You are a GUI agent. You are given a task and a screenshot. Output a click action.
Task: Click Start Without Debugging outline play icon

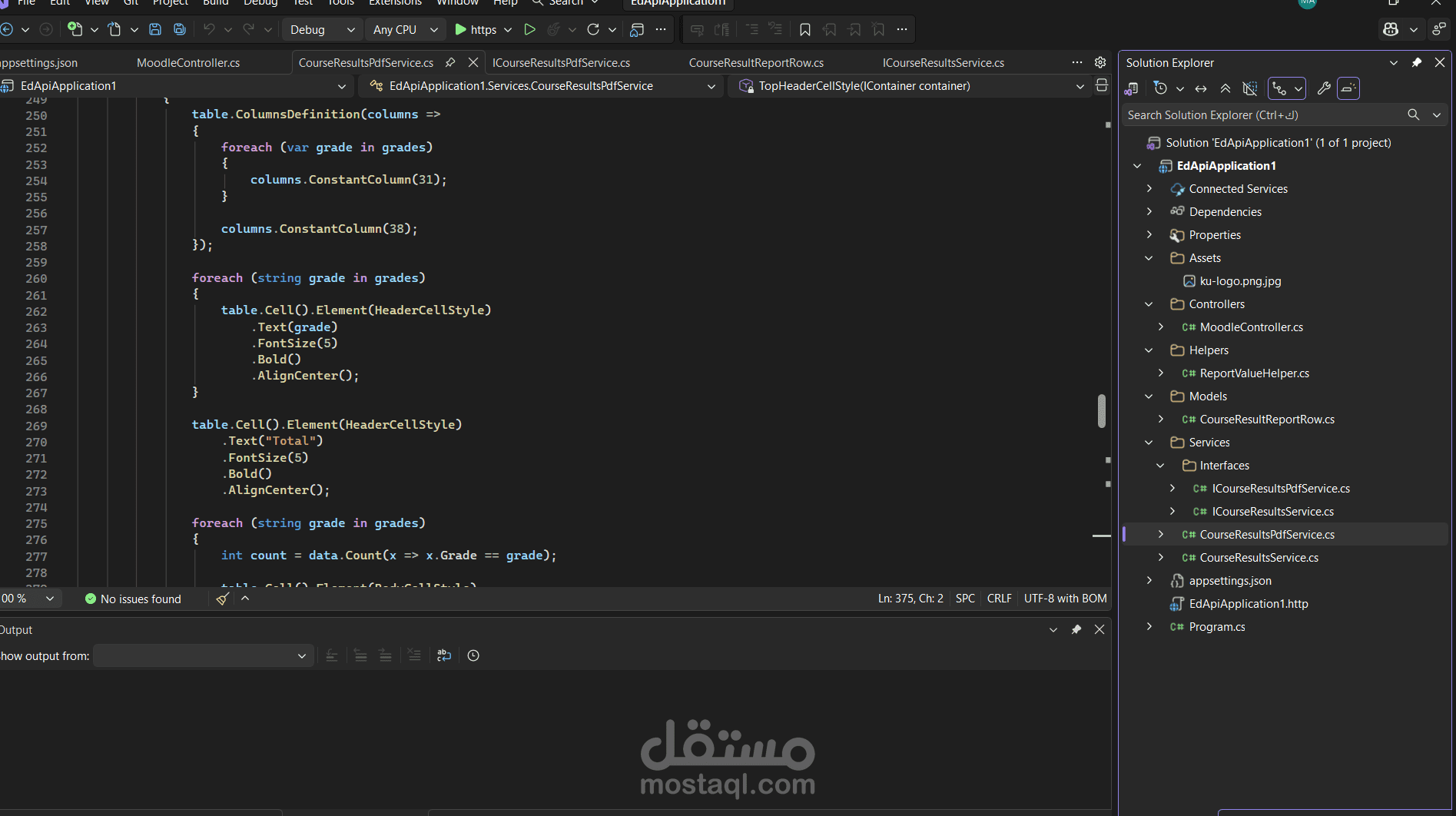pyautogui.click(x=529, y=29)
